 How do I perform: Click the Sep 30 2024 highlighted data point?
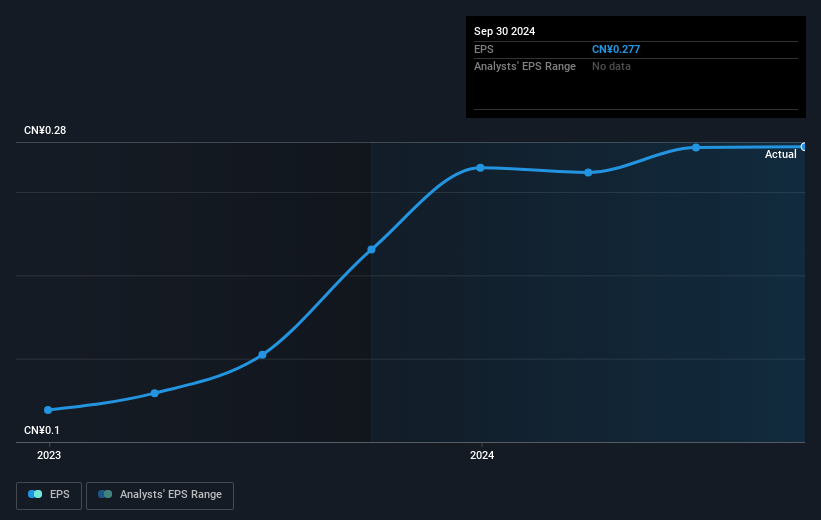click(x=804, y=147)
